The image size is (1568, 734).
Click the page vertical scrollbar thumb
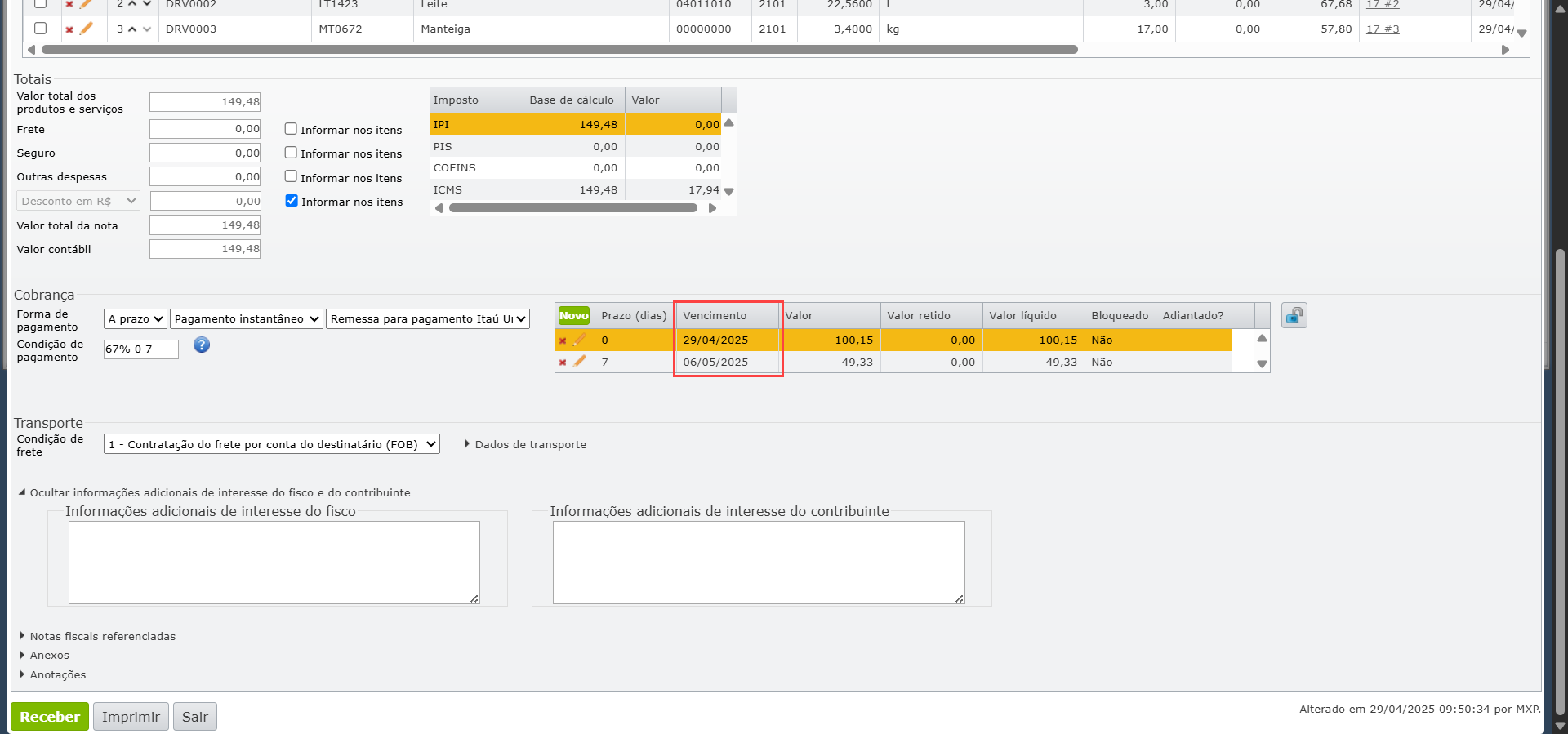[x=1561, y=482]
